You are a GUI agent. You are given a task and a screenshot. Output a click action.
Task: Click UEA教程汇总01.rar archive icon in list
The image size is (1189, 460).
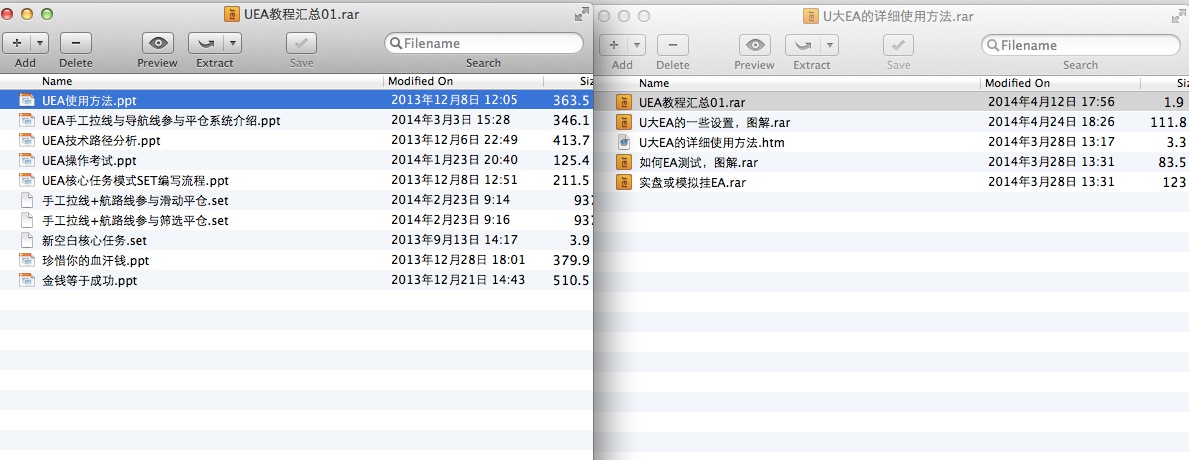click(x=624, y=102)
